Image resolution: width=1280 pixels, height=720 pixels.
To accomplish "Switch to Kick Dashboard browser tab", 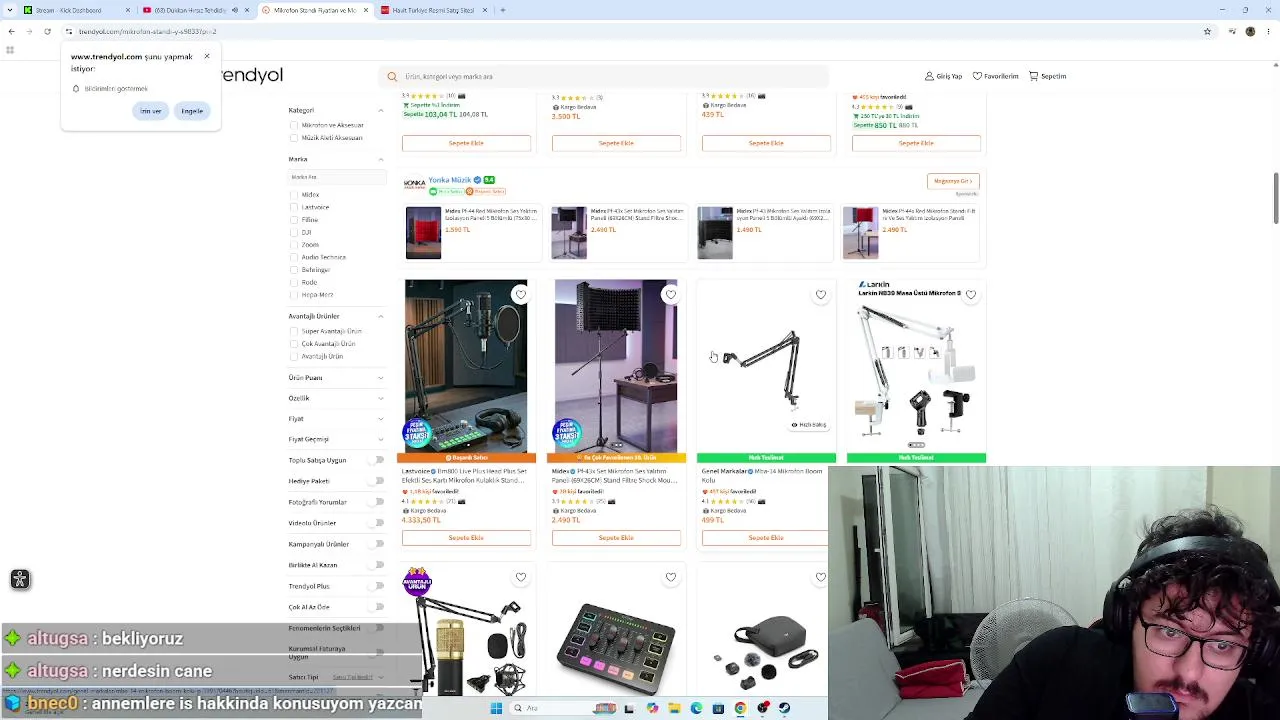I will (x=76, y=10).
